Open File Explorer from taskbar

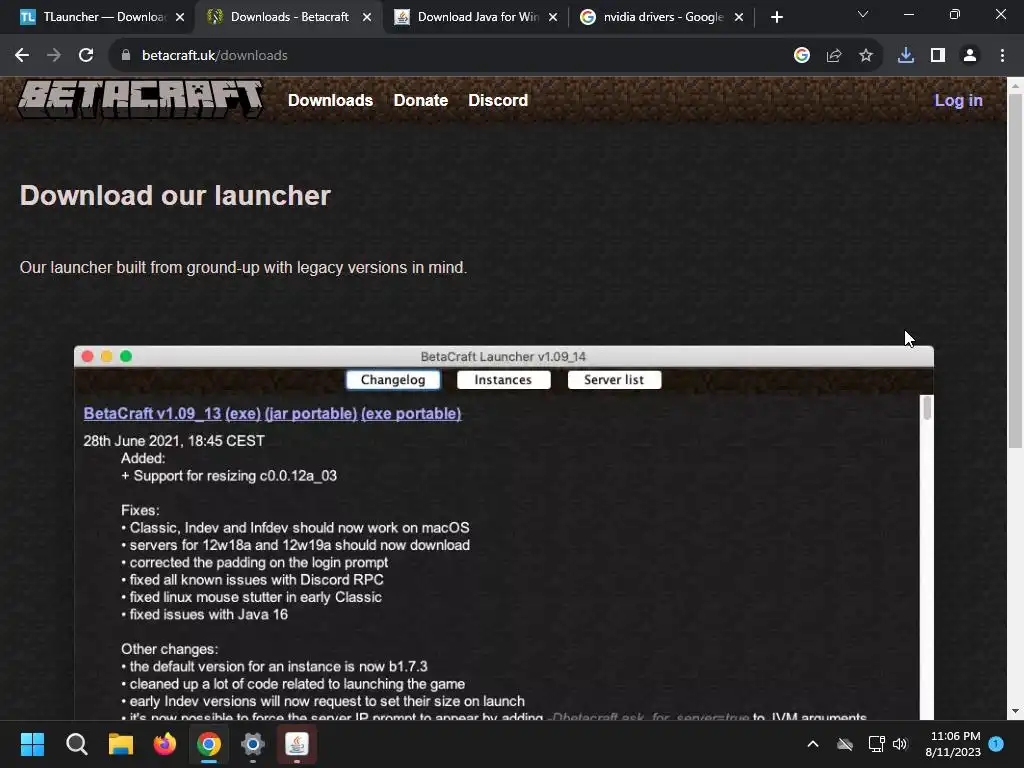pyautogui.click(x=121, y=744)
